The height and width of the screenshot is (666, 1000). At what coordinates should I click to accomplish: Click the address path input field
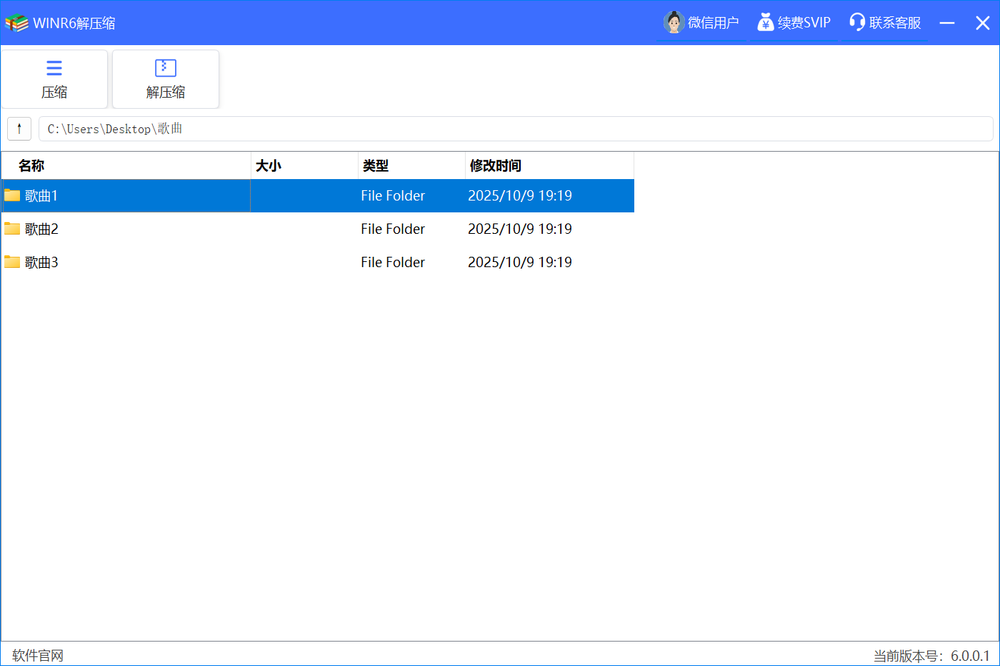[x=515, y=129]
